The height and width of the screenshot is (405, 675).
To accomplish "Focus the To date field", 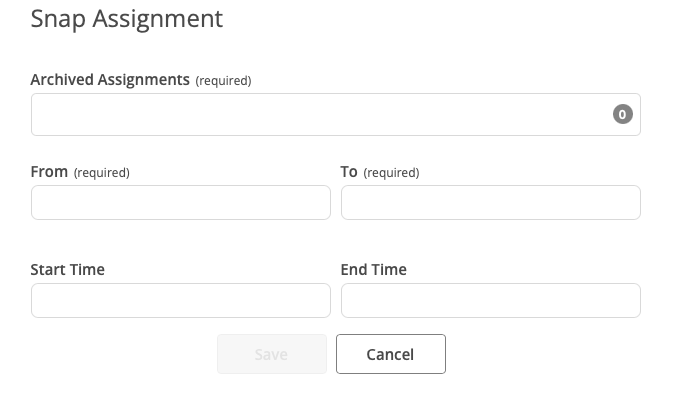I will (490, 203).
